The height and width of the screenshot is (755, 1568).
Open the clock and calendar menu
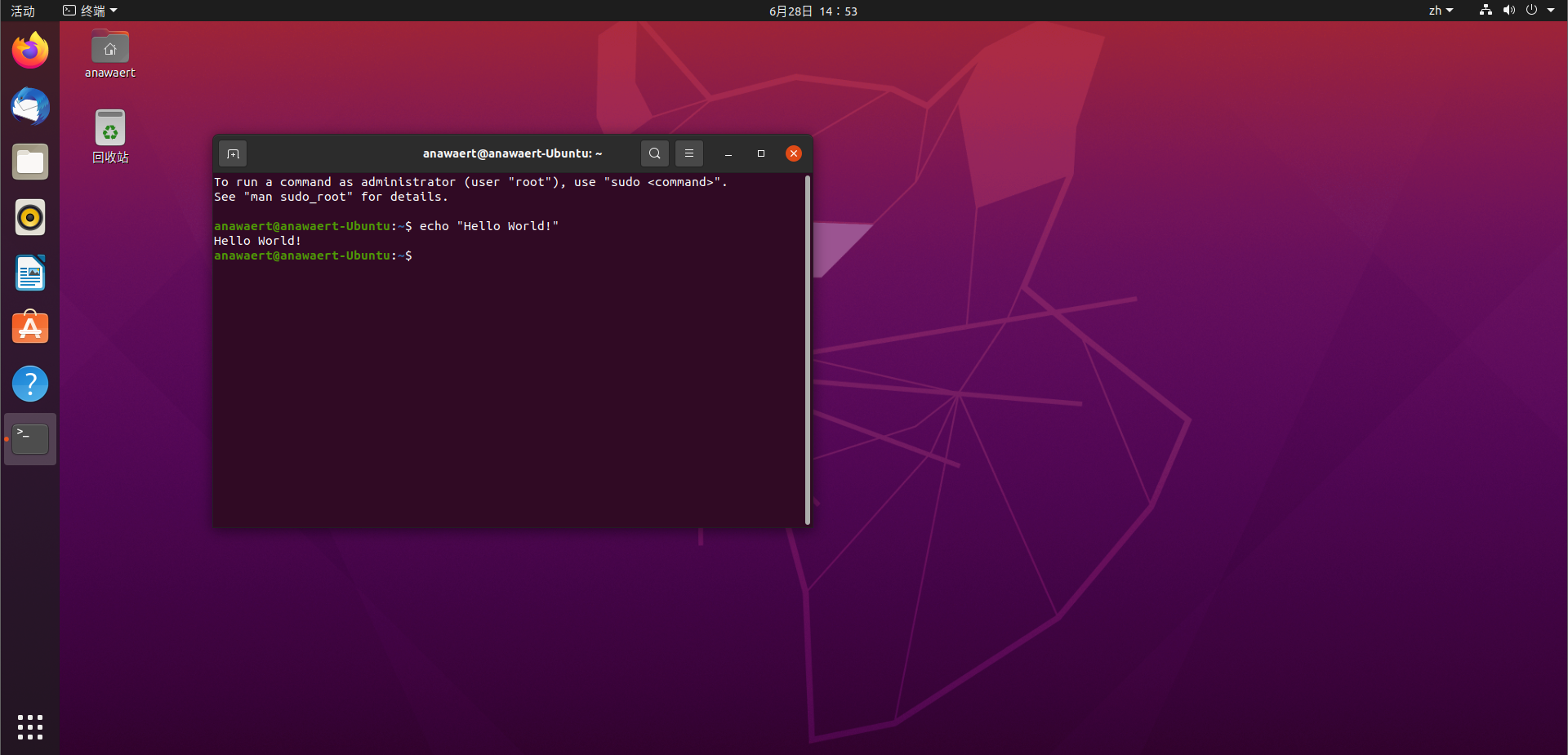tap(813, 11)
